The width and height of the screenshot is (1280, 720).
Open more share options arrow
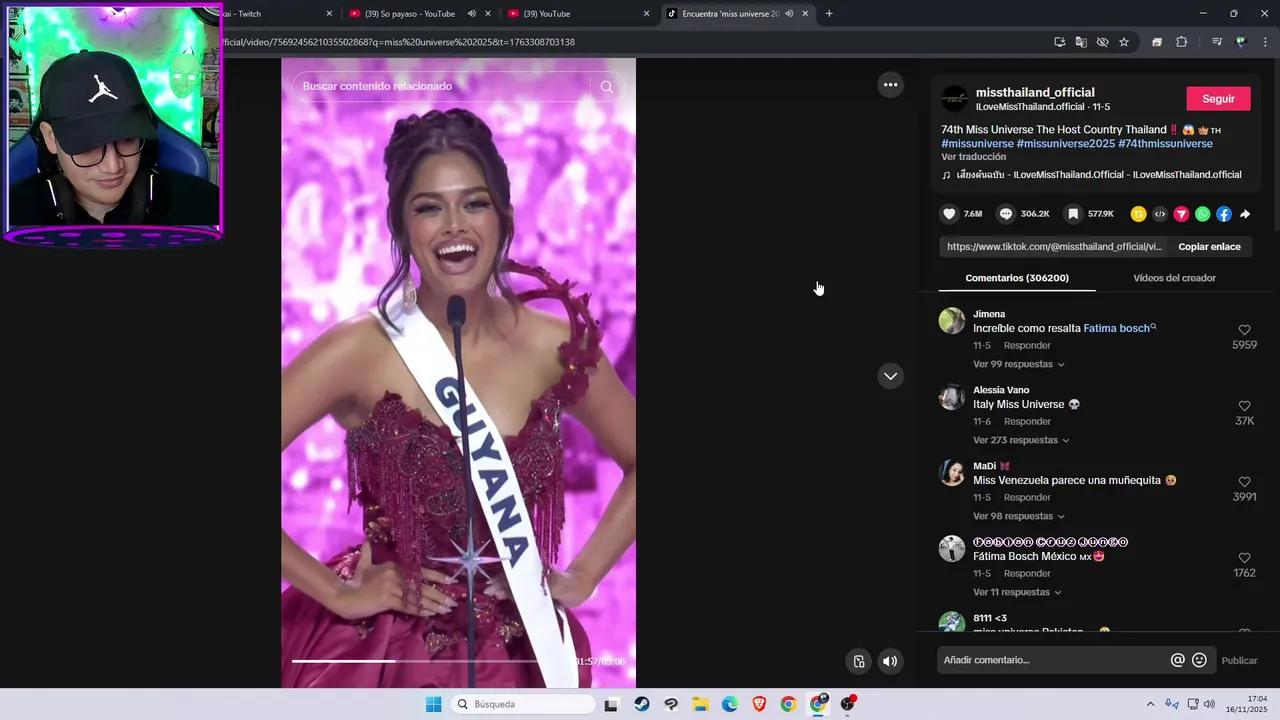(x=1245, y=214)
